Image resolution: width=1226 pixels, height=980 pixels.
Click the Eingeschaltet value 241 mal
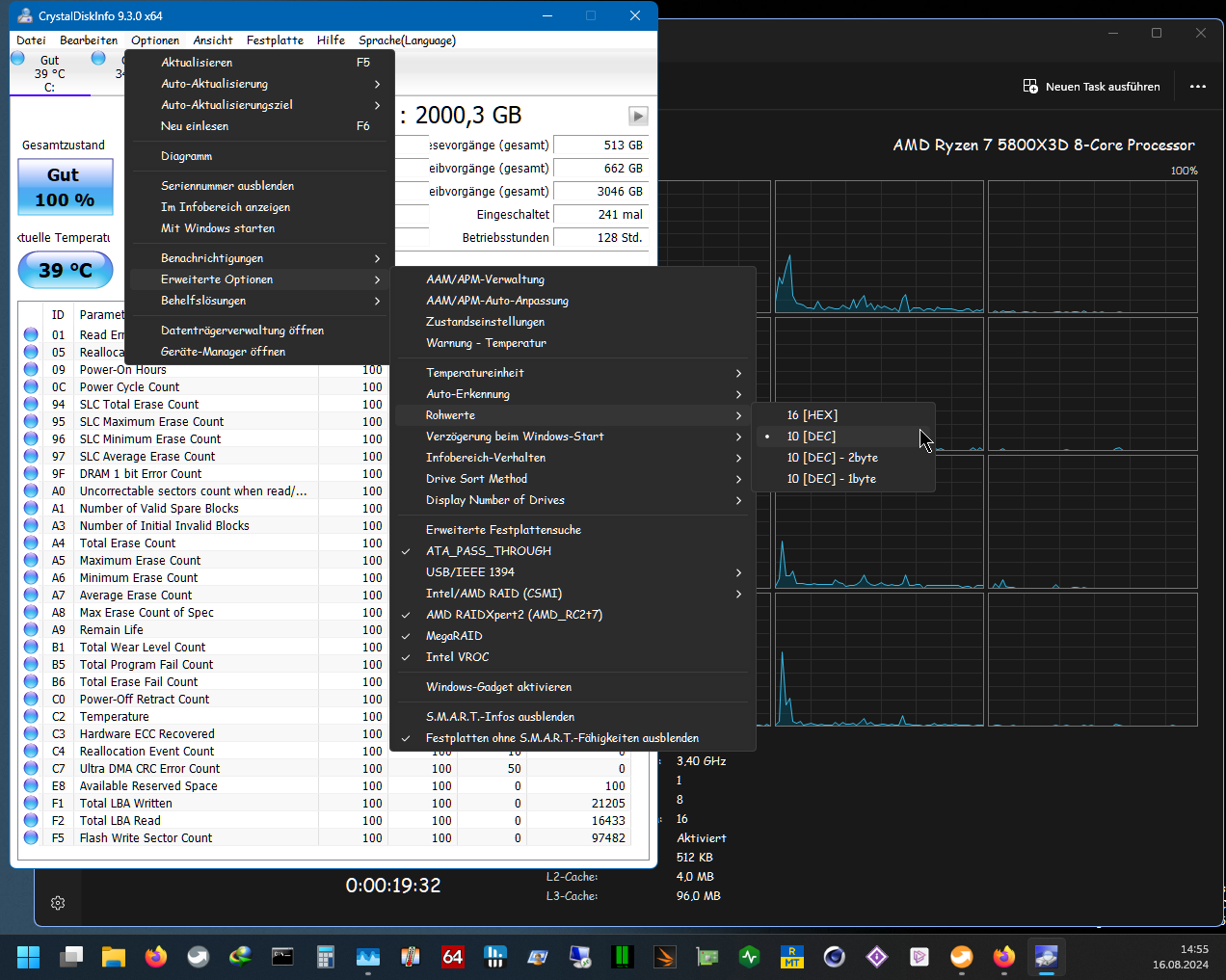601,215
